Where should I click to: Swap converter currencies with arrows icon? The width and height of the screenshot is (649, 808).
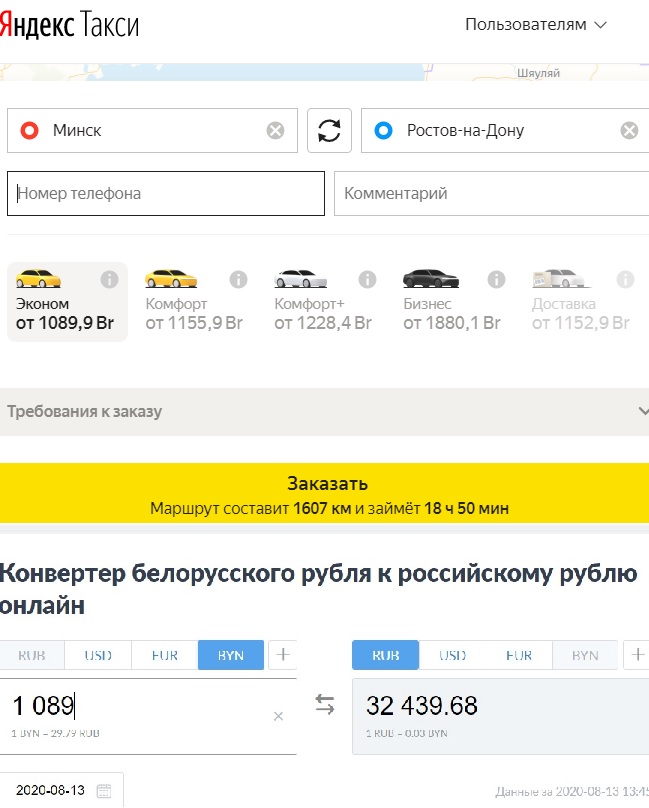click(325, 704)
